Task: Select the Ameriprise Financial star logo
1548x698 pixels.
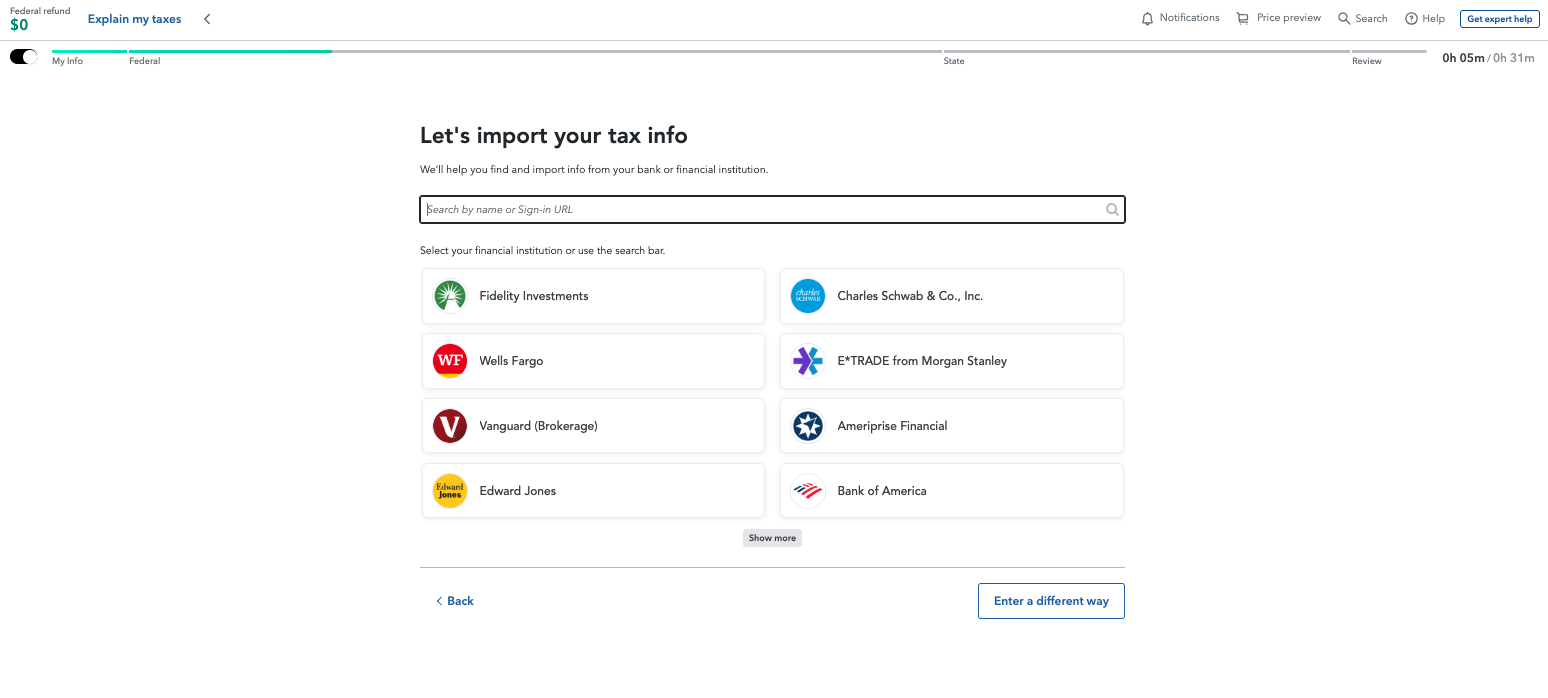Action: click(x=807, y=426)
